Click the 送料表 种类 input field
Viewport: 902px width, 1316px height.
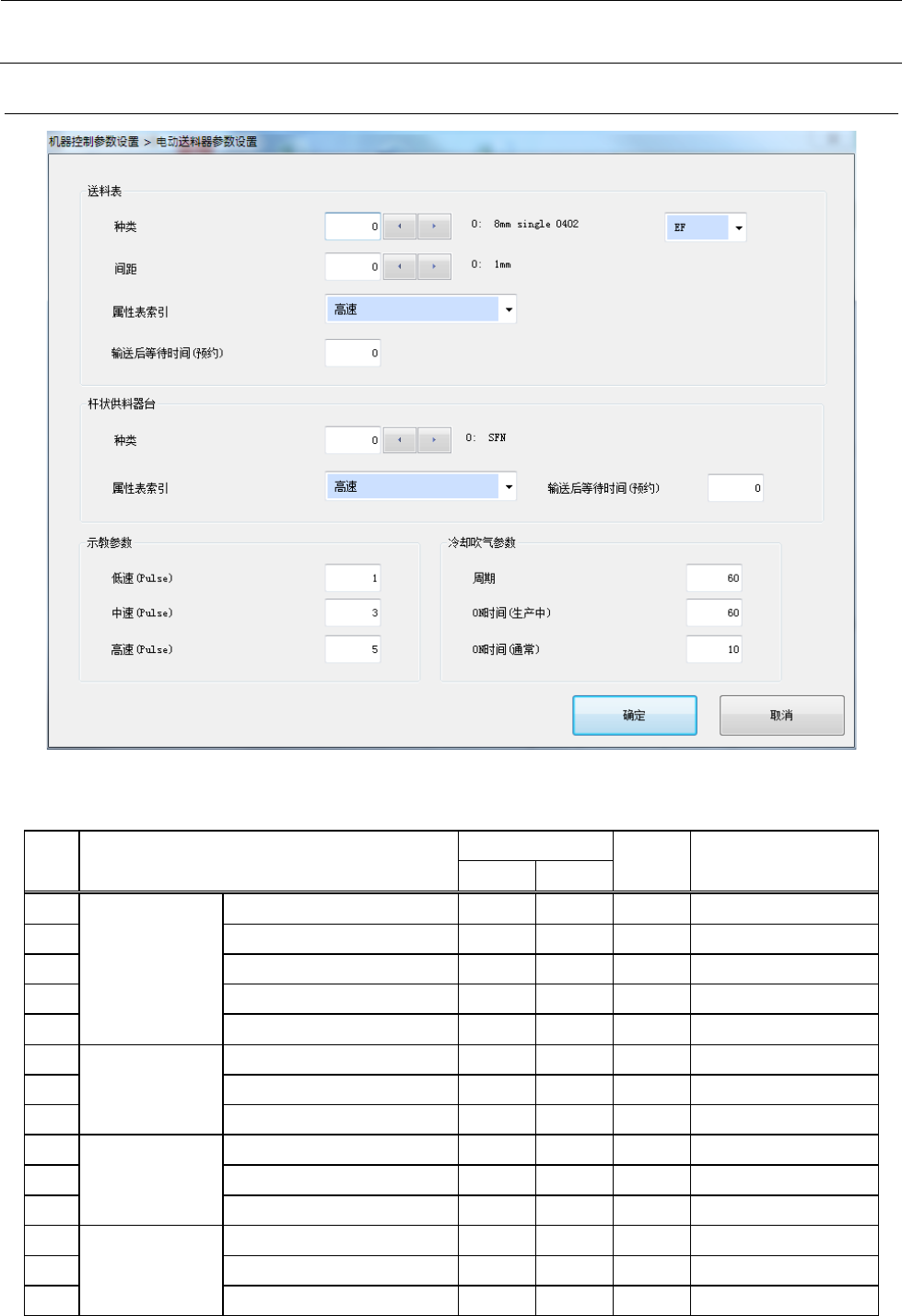(x=353, y=227)
